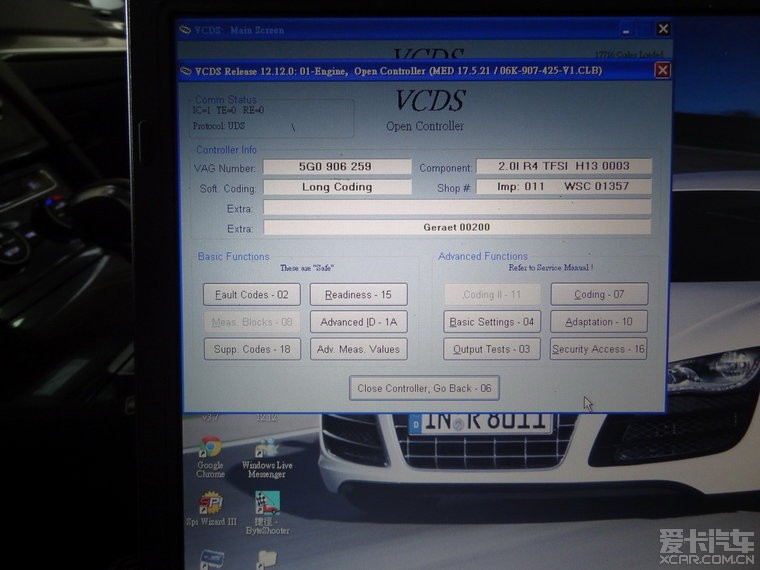Screen dimensions: 760x570
Task: Click the Controller Info group label
Action: pyautogui.click(x=226, y=150)
